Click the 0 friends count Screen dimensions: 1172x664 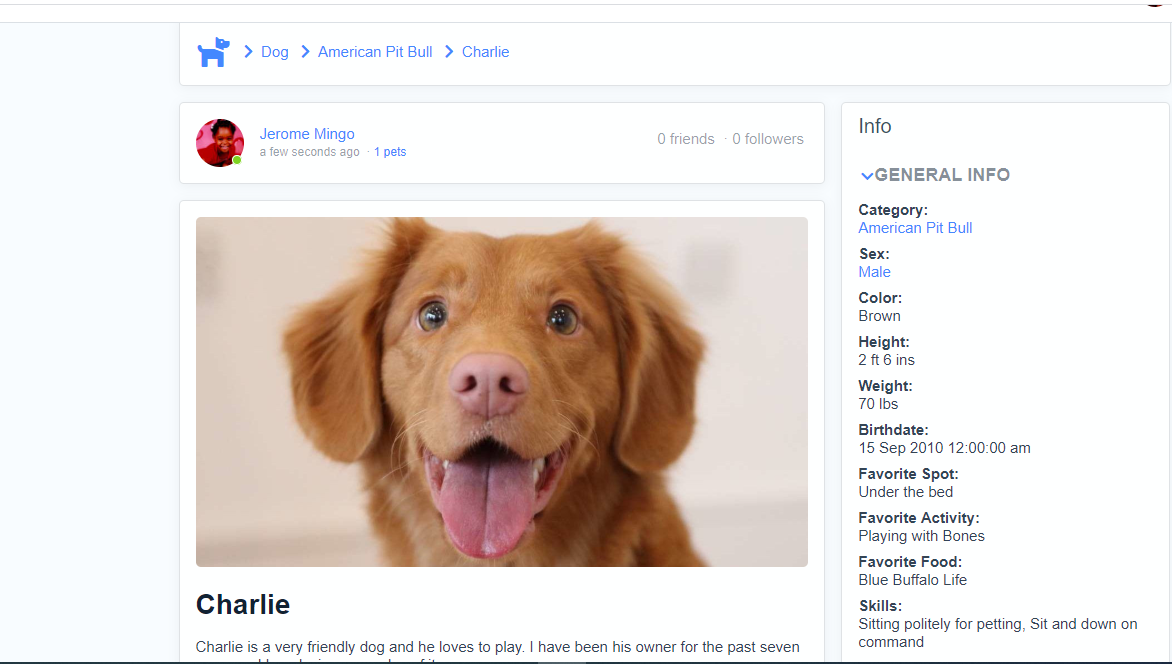click(686, 139)
